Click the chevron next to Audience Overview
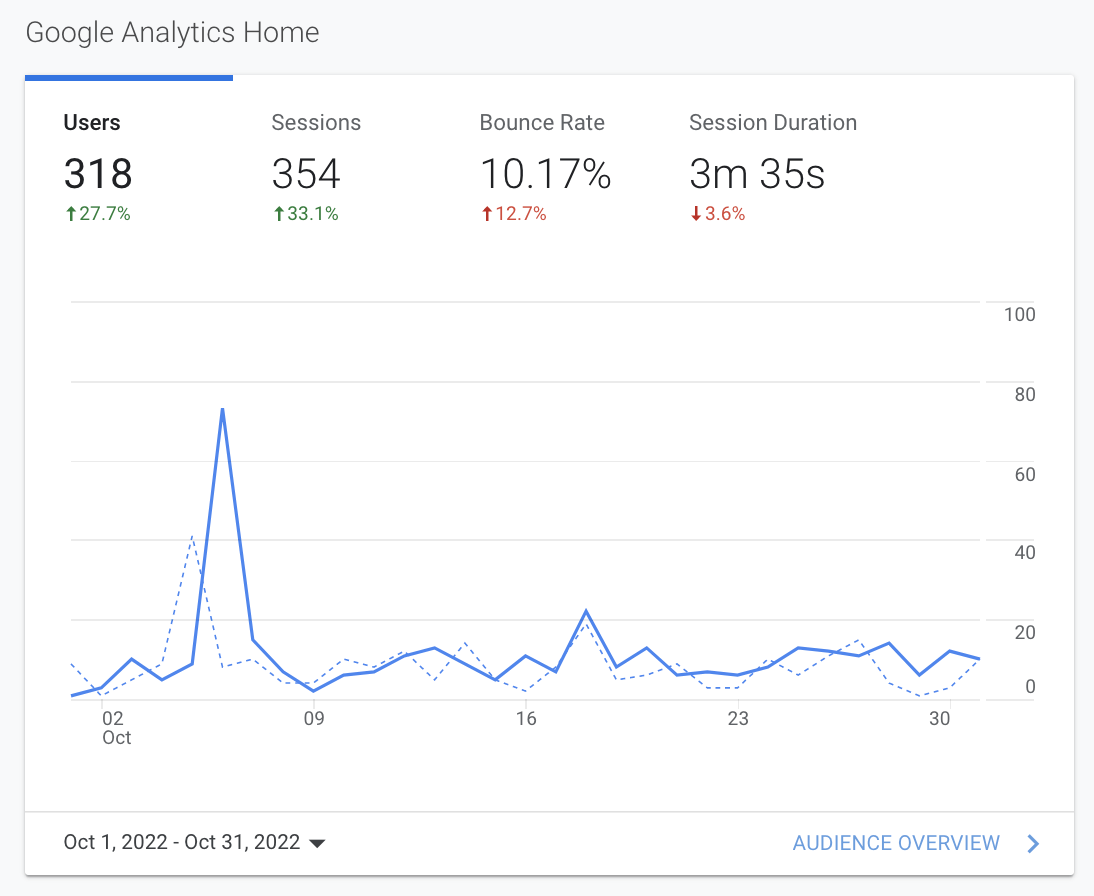This screenshot has height=896, width=1094. click(x=1033, y=844)
